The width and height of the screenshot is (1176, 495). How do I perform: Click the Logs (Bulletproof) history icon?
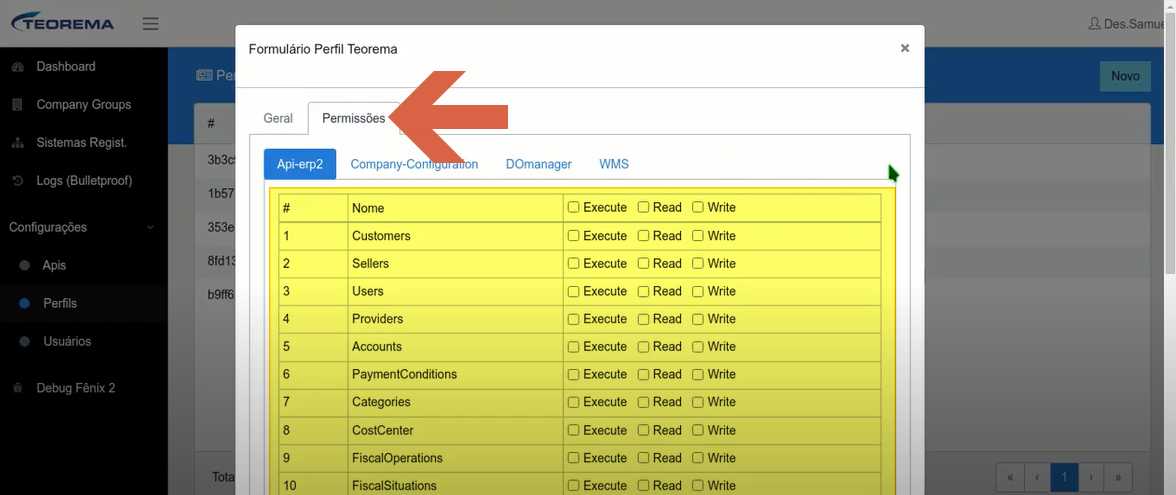[17, 182]
